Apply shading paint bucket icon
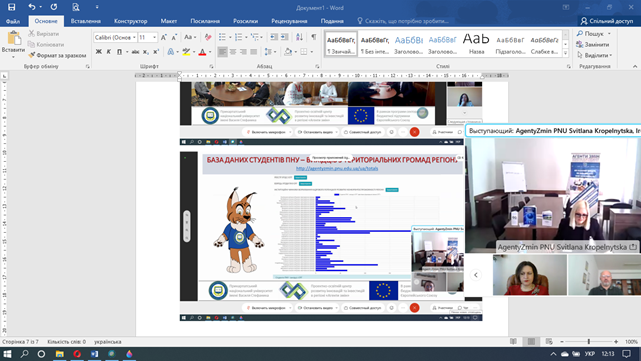This screenshot has width=641, height=361. point(288,52)
